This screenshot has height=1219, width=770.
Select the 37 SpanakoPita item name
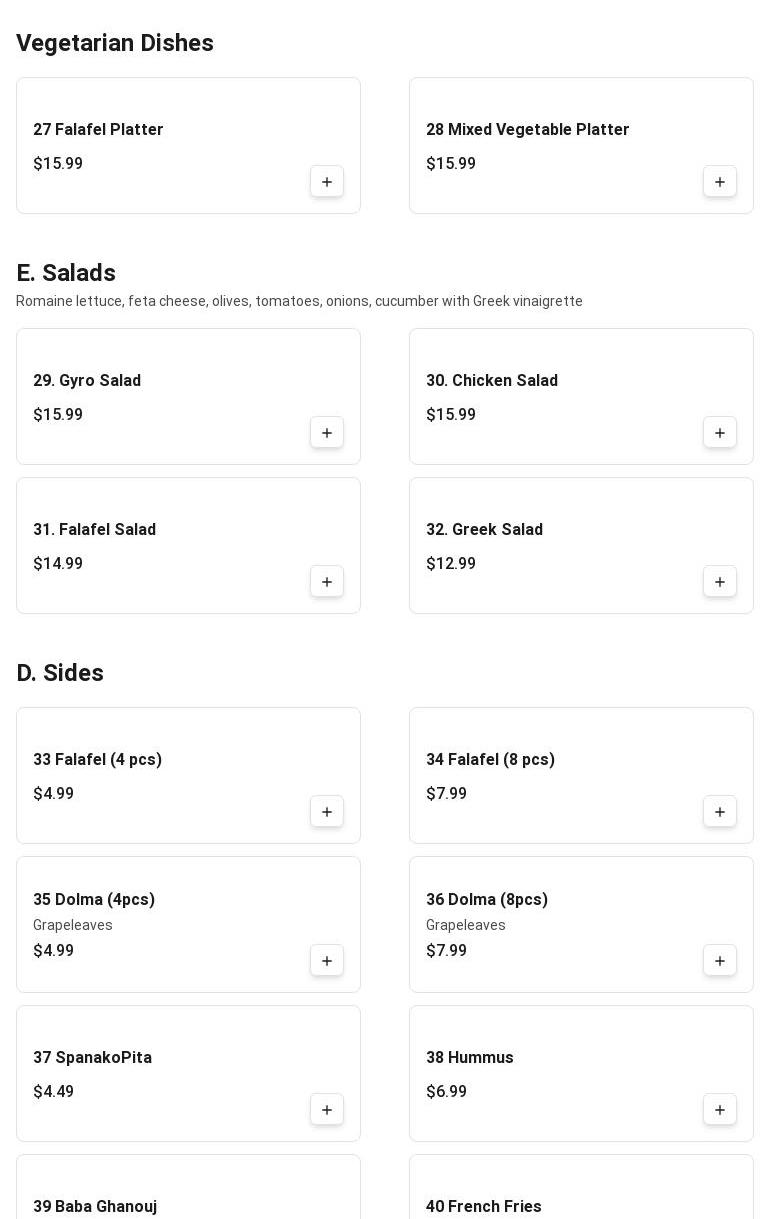[92, 1058]
